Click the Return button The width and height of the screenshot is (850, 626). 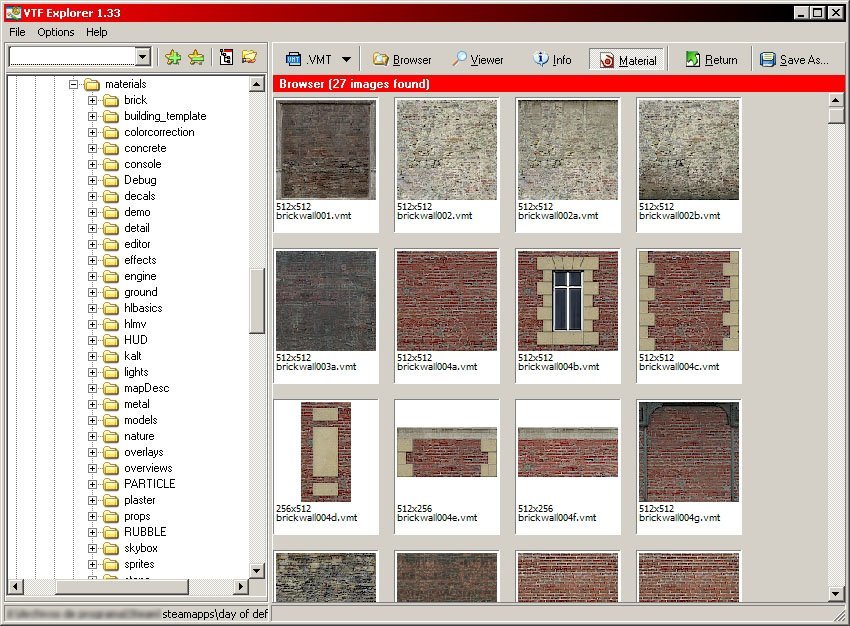pos(711,60)
